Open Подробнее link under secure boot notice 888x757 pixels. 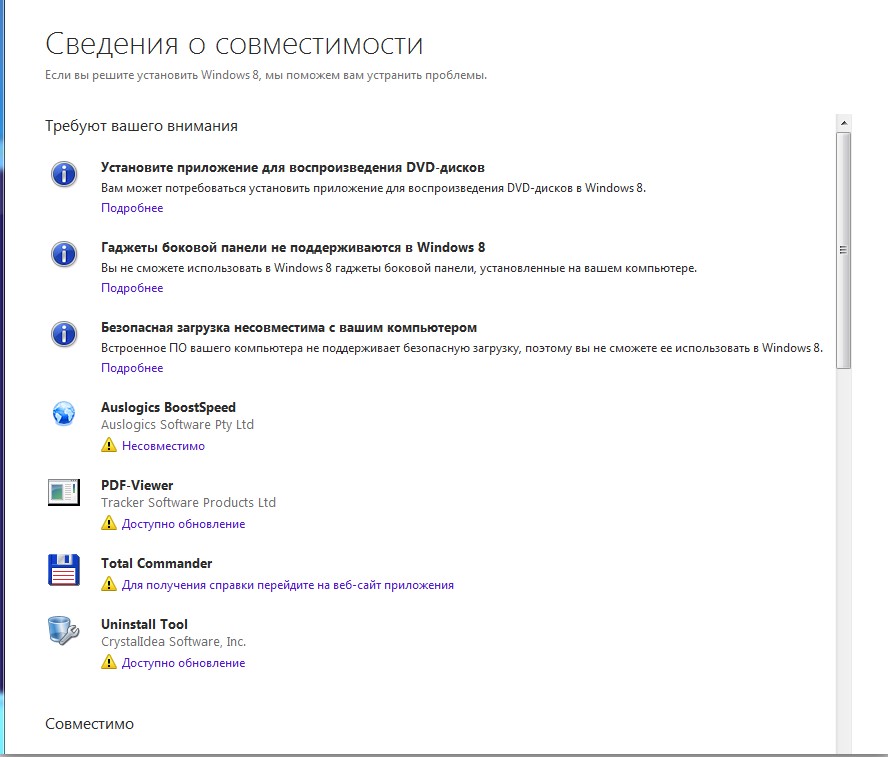(x=132, y=367)
